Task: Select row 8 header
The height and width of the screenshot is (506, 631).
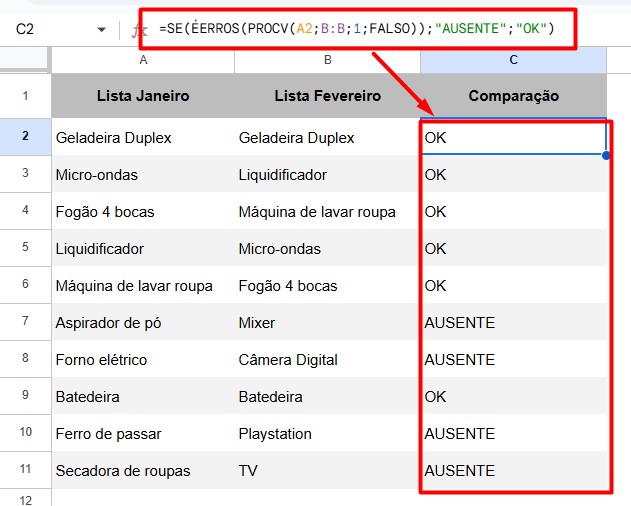Action: tap(25, 359)
